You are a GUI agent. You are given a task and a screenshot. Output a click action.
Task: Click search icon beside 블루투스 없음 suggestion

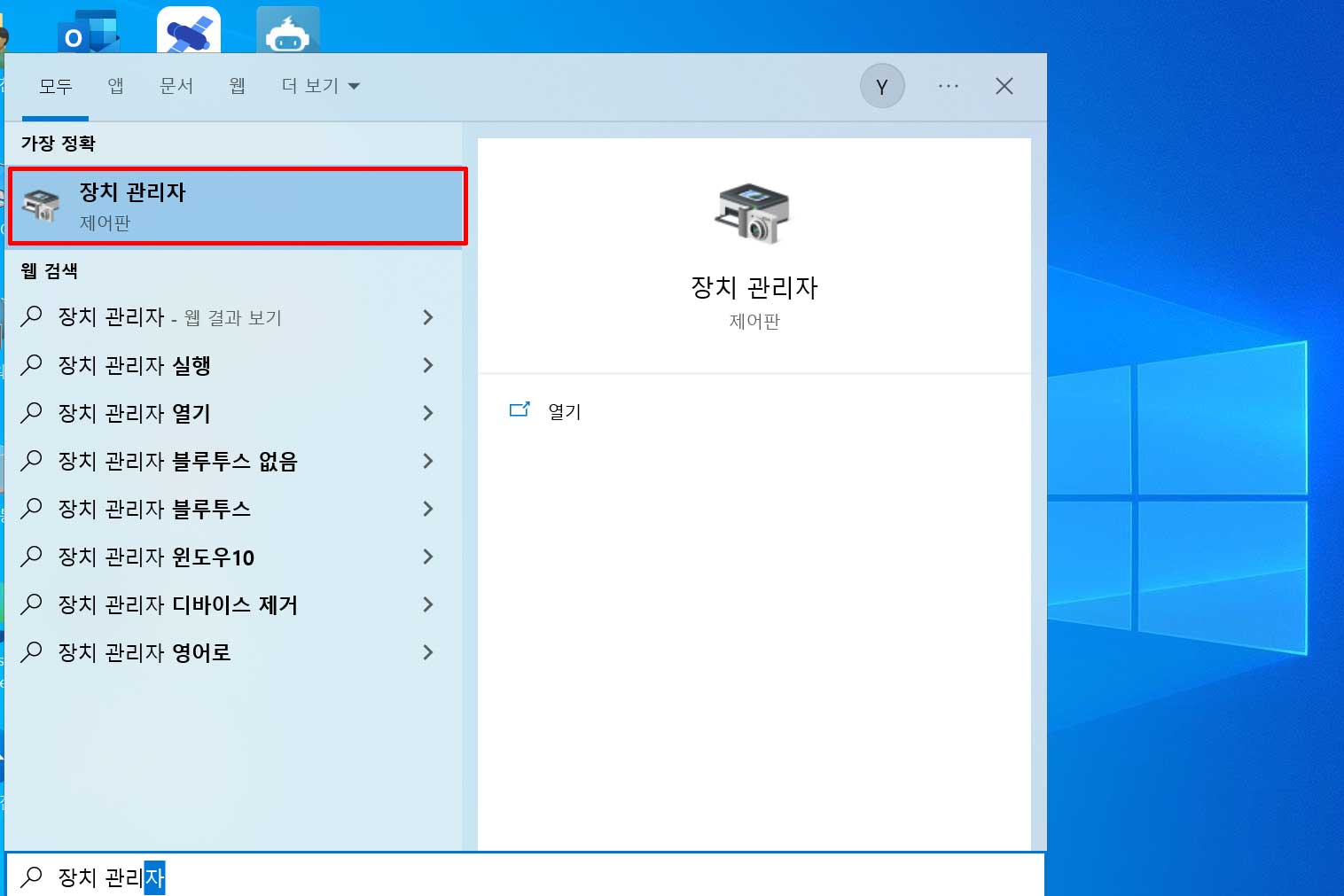pyautogui.click(x=31, y=460)
